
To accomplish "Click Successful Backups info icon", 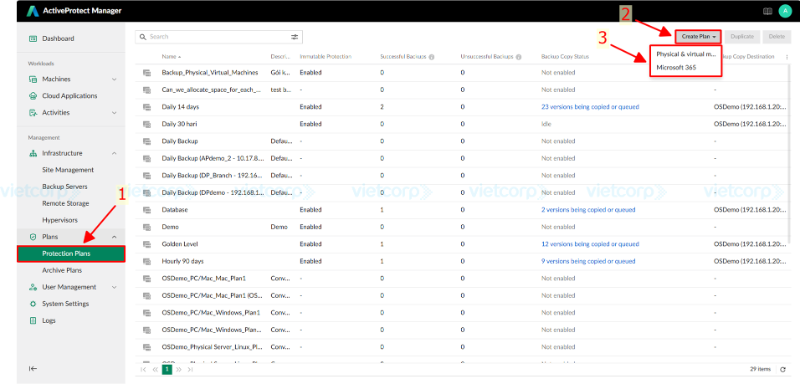I will [x=432, y=57].
